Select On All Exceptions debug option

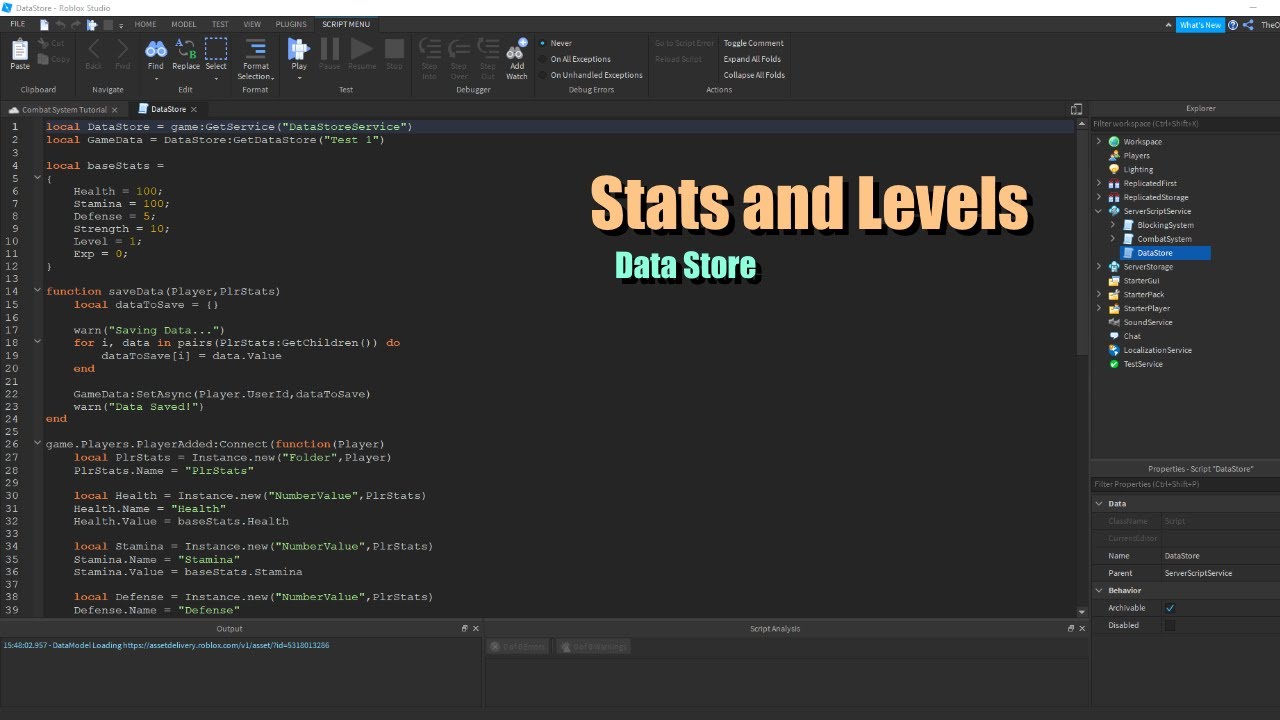(x=582, y=59)
